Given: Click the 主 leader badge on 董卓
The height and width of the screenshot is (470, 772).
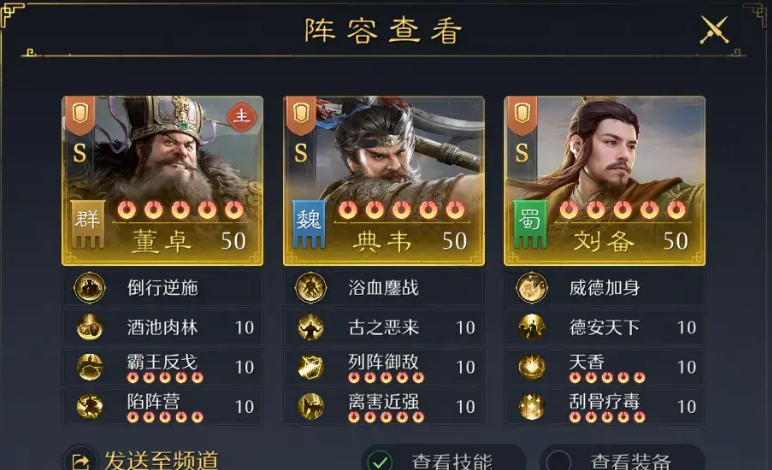Looking at the screenshot, I should coord(242,117).
